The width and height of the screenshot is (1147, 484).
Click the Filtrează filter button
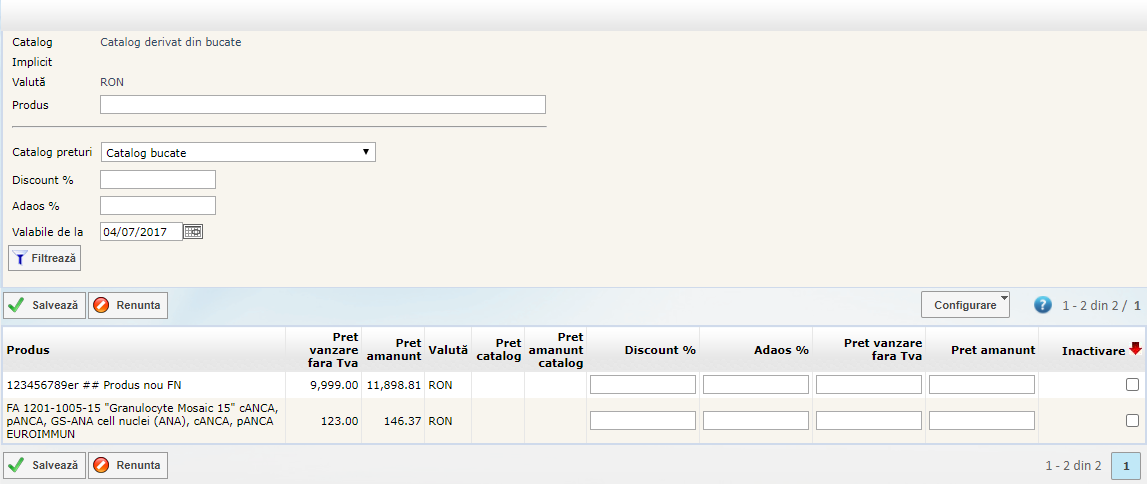coord(45,258)
